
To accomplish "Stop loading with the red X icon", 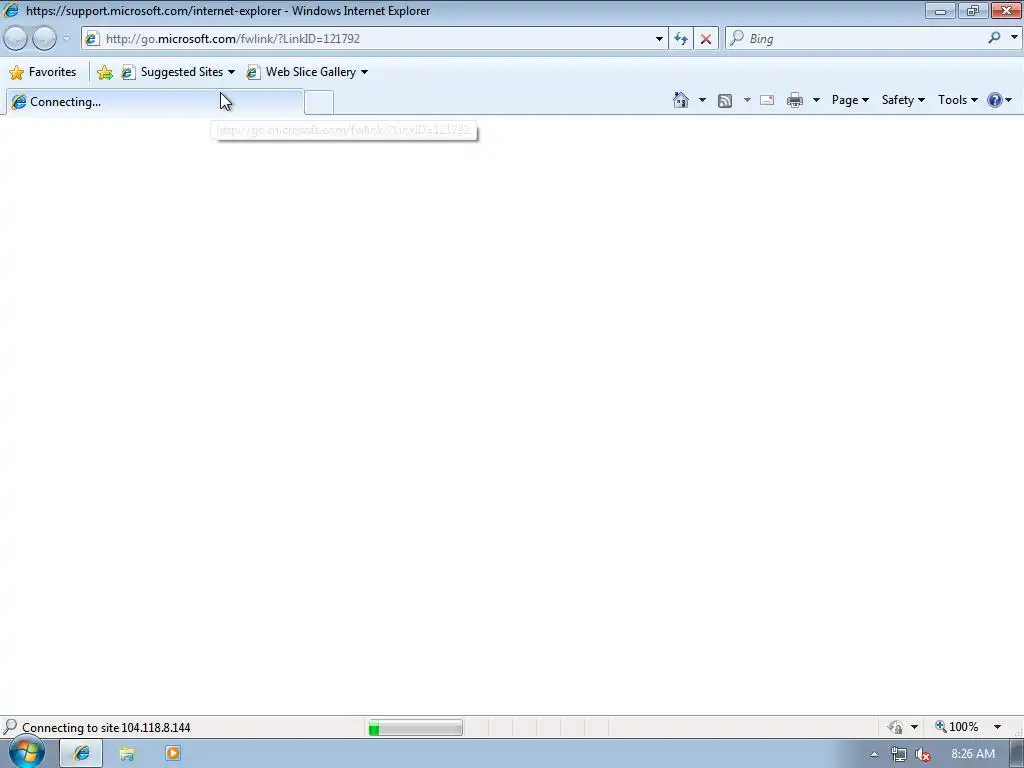I will point(706,39).
